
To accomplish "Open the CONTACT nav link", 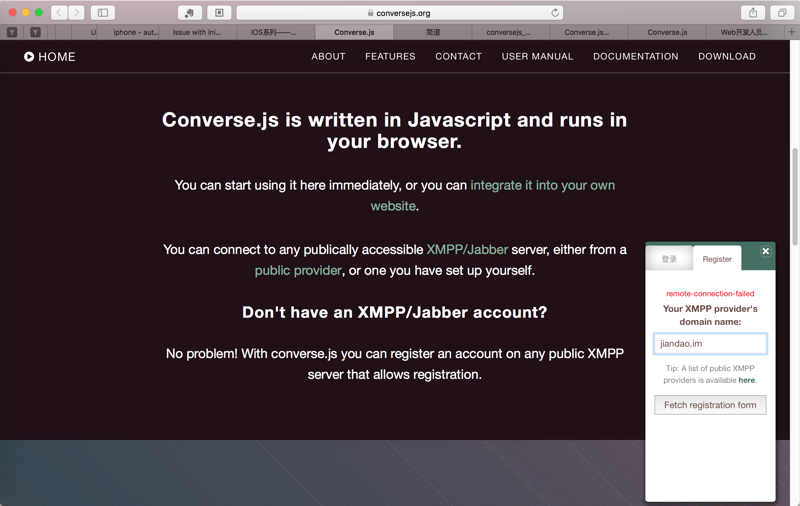I will point(458,57).
